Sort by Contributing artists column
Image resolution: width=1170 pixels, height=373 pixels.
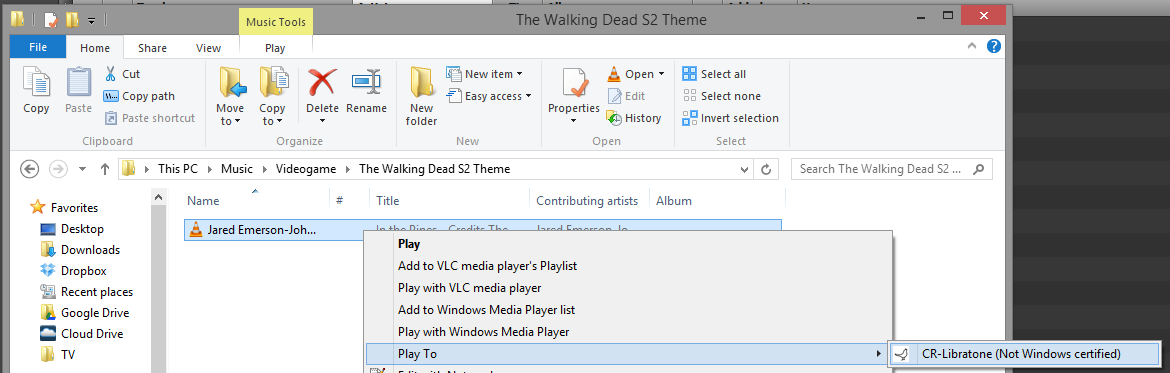tap(589, 200)
